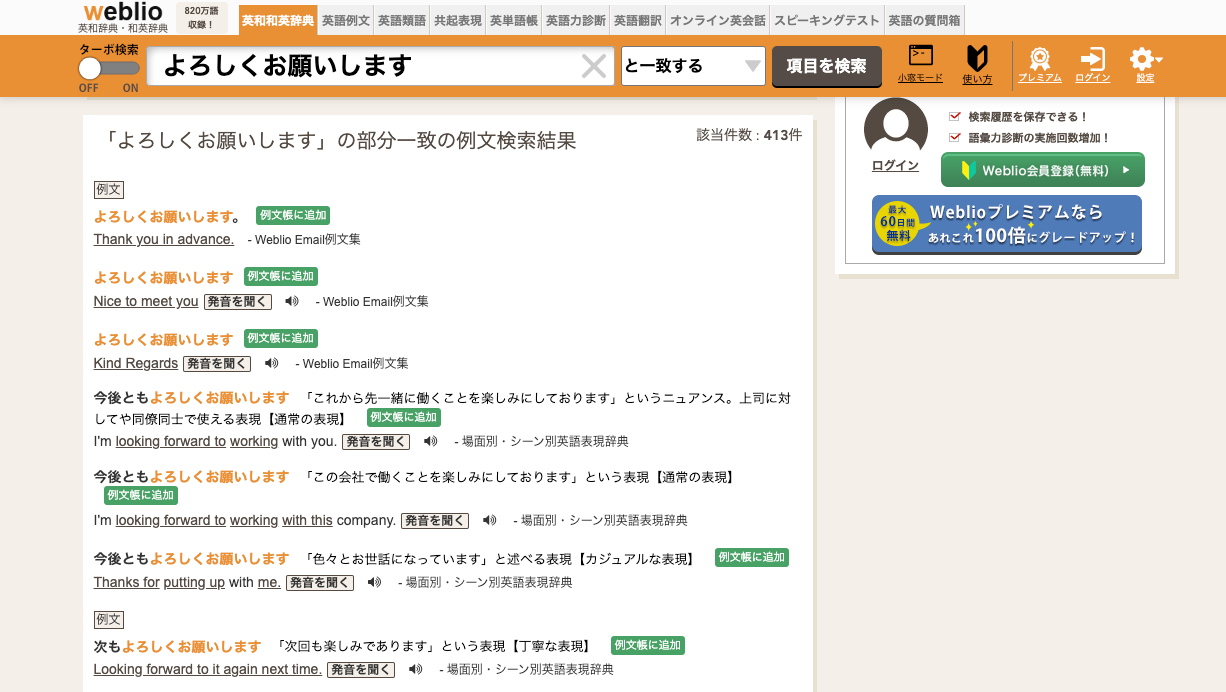
Task: Open the 設定 gear icon
Action: (1140, 58)
